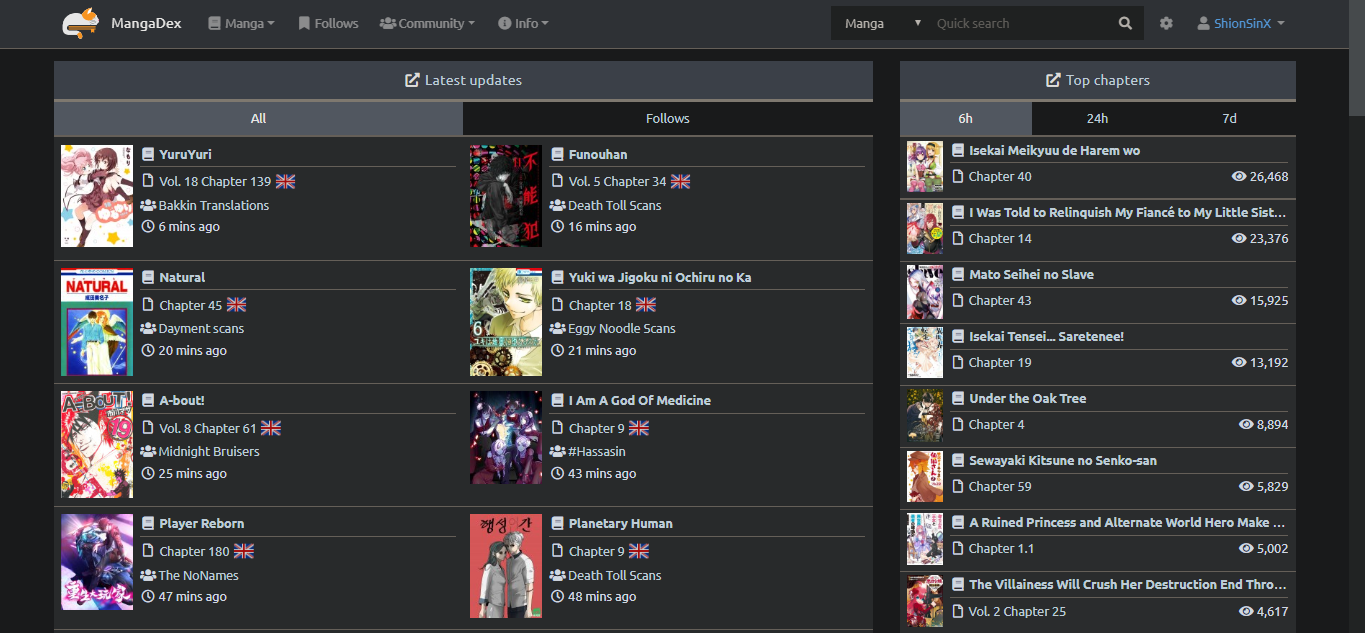Click the eye views icon showing 15,925
1365x633 pixels.
1239,300
